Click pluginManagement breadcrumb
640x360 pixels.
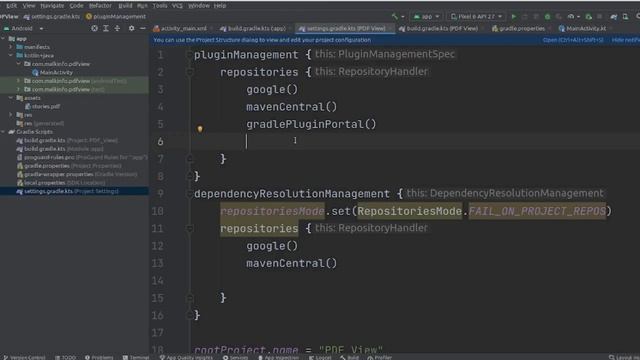click(116, 17)
